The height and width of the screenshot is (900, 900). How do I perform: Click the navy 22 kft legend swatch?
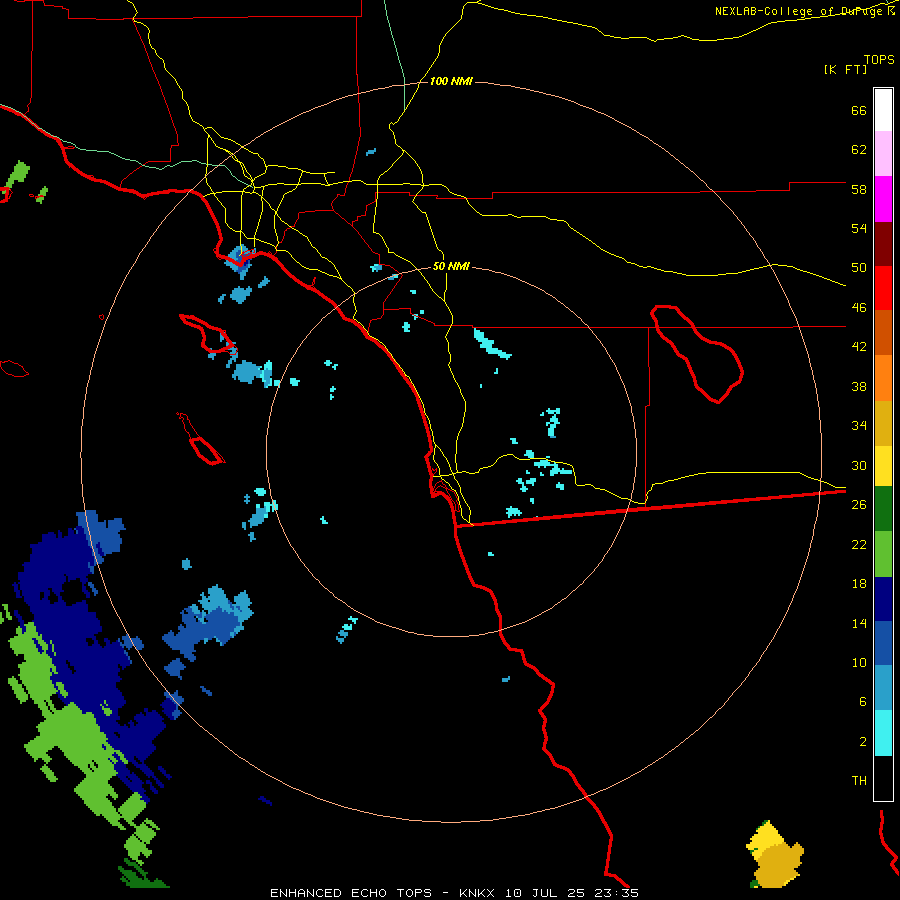883,599
